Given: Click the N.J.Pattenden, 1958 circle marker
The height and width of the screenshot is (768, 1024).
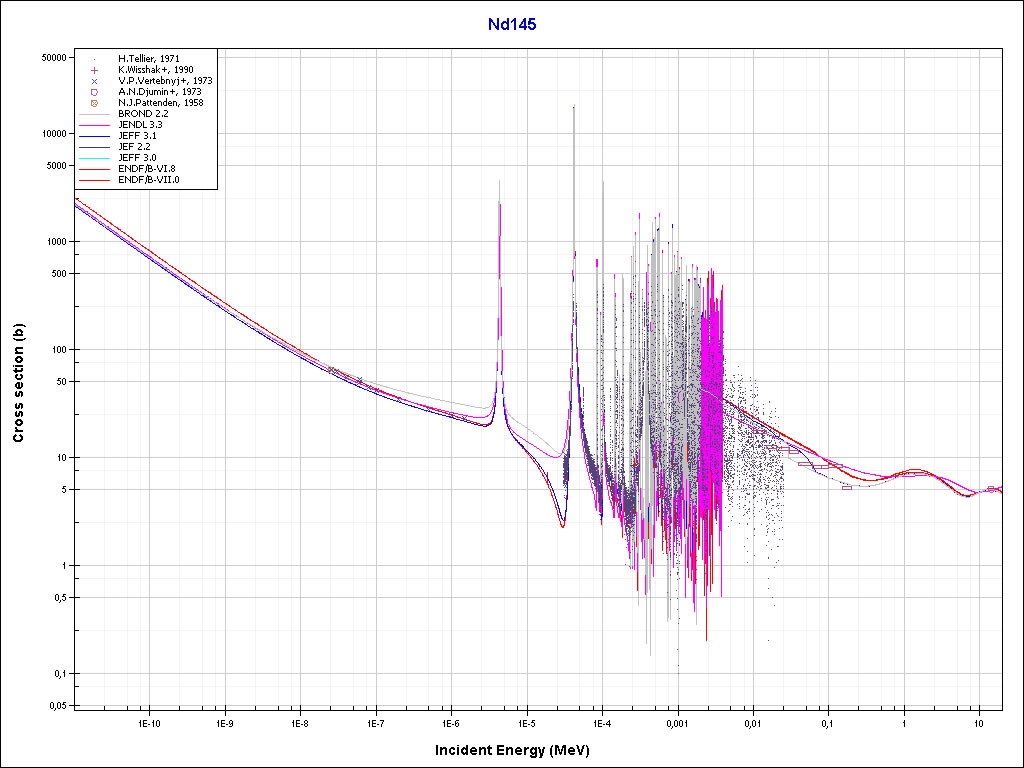Looking at the screenshot, I should pyautogui.click(x=93, y=103).
